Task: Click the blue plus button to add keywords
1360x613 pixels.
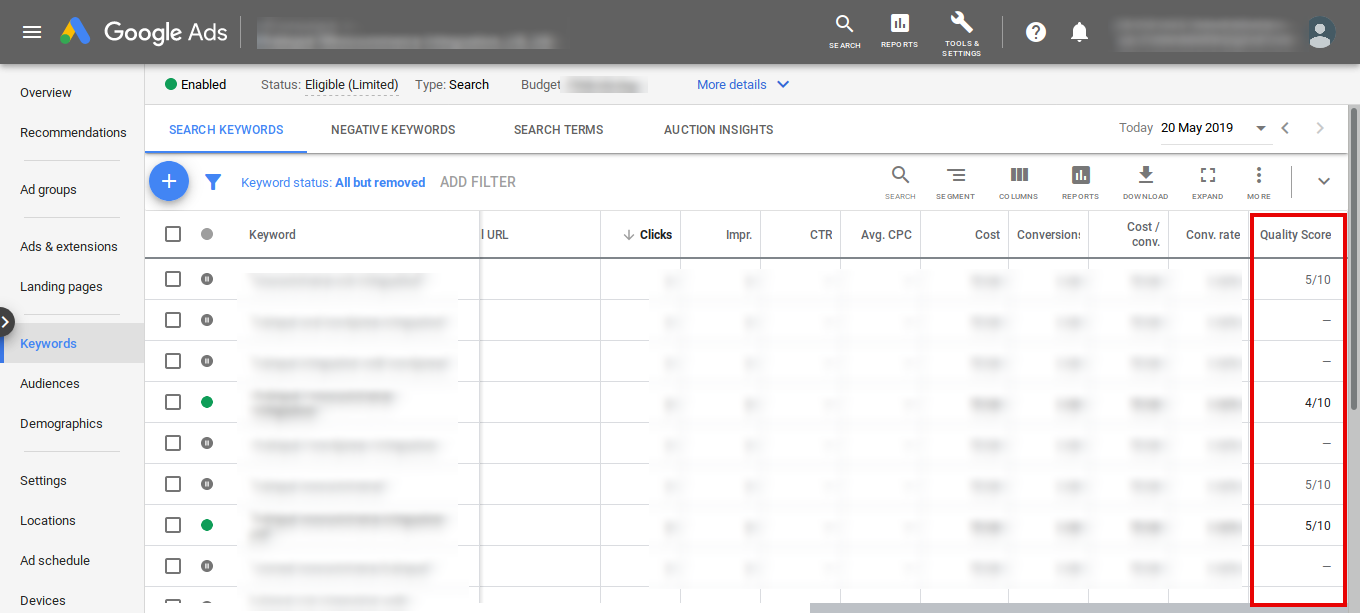Action: coord(169,181)
